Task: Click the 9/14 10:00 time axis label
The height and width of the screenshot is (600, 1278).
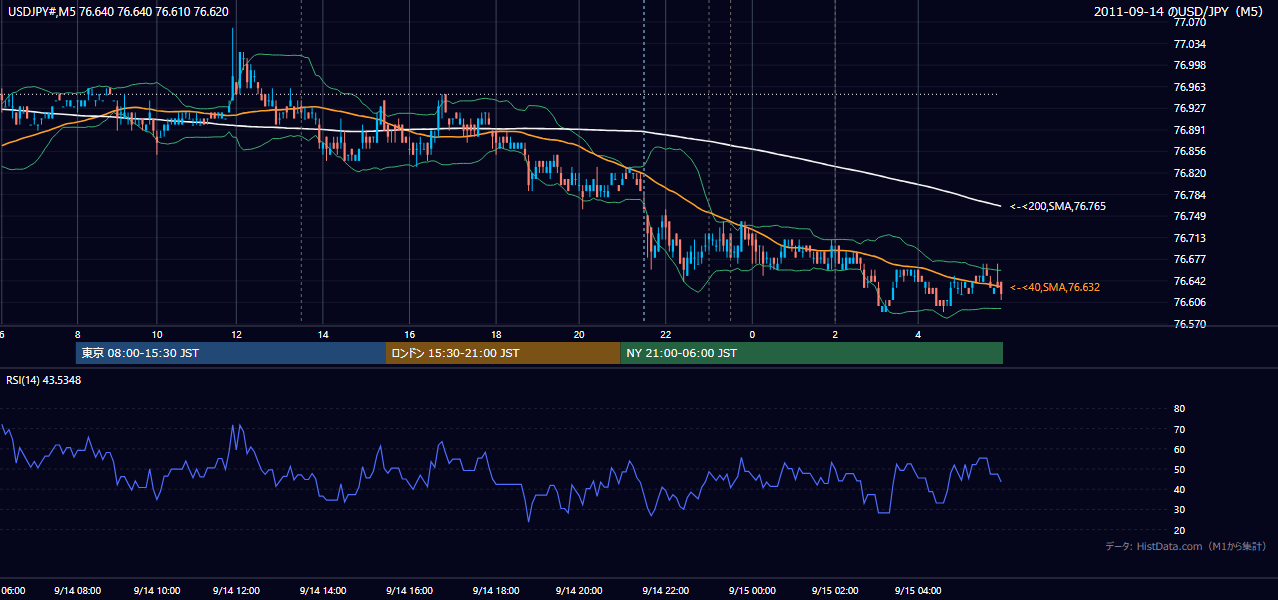Action: [155, 590]
